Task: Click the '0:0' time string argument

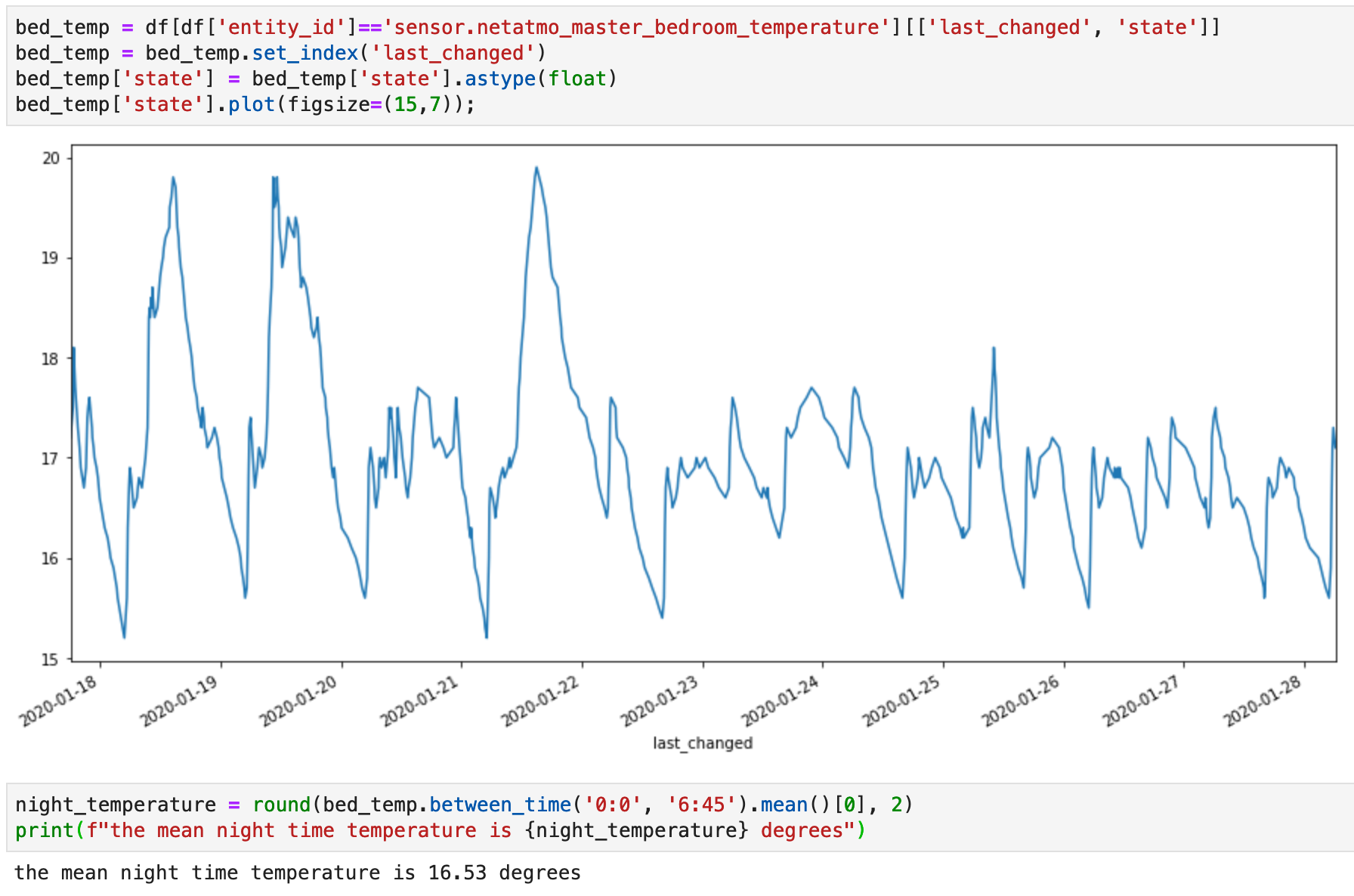Action: click(x=604, y=804)
